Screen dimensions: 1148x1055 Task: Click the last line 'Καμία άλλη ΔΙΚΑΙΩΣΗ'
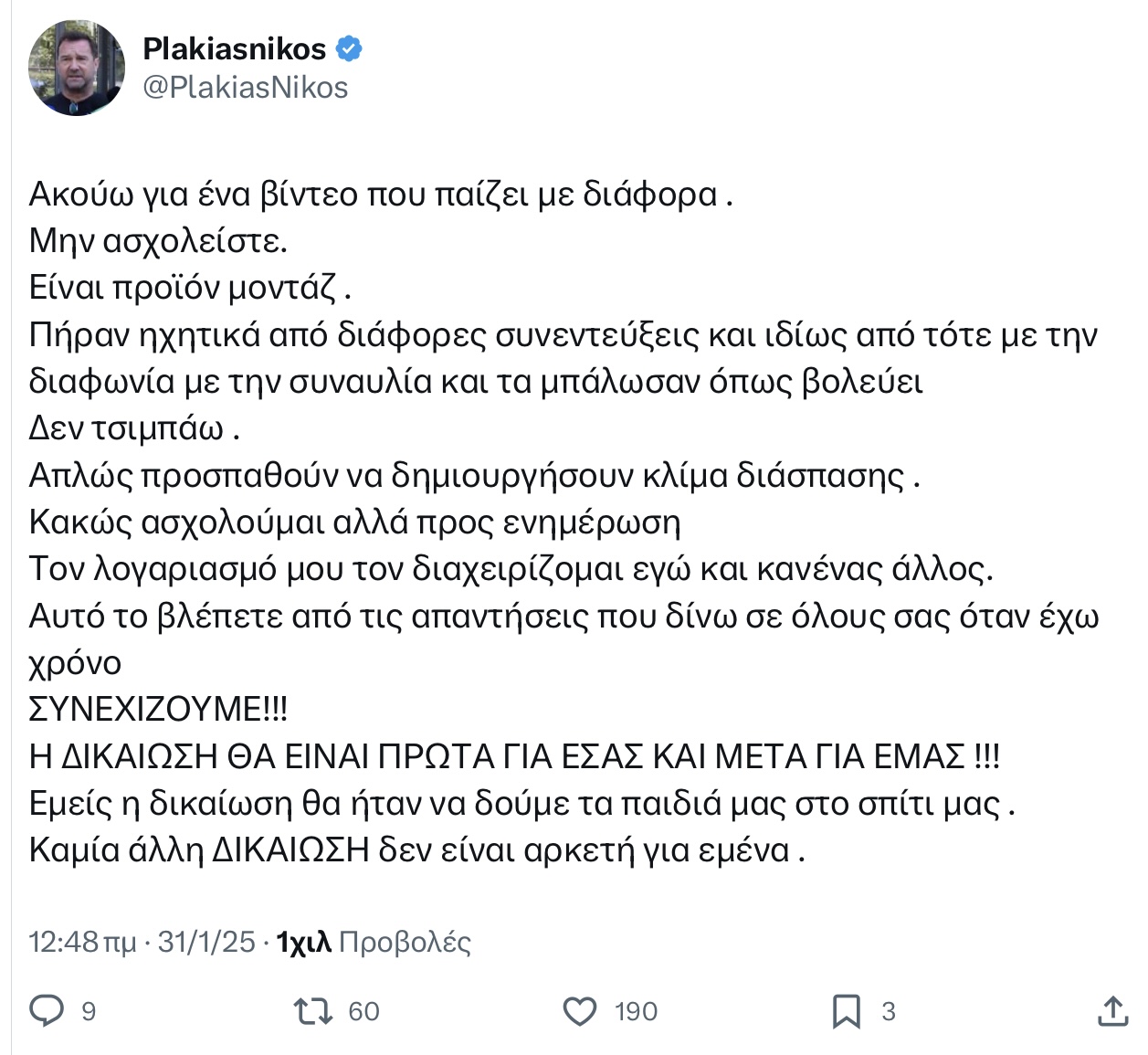point(417,850)
